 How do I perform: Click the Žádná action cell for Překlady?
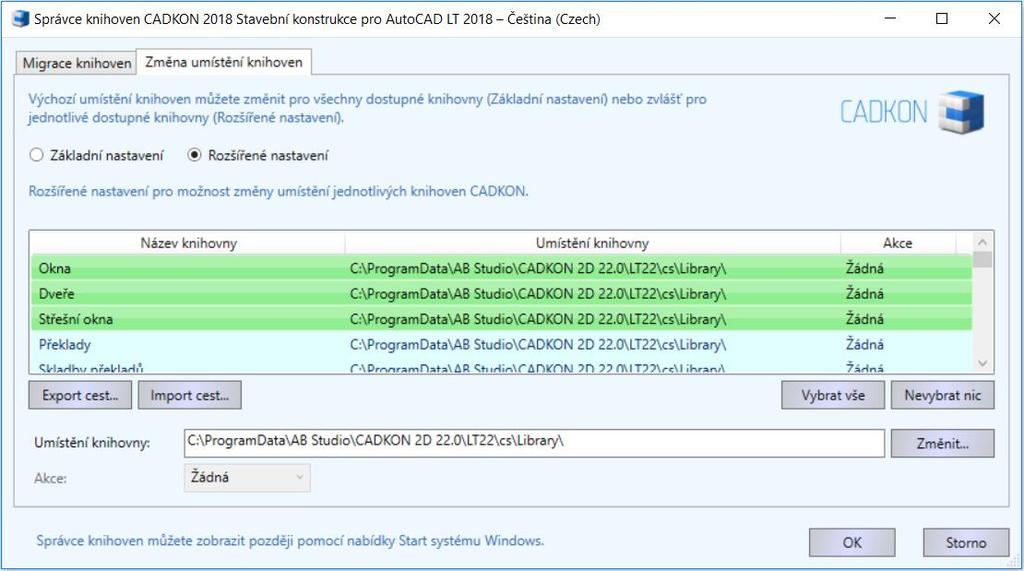(865, 344)
